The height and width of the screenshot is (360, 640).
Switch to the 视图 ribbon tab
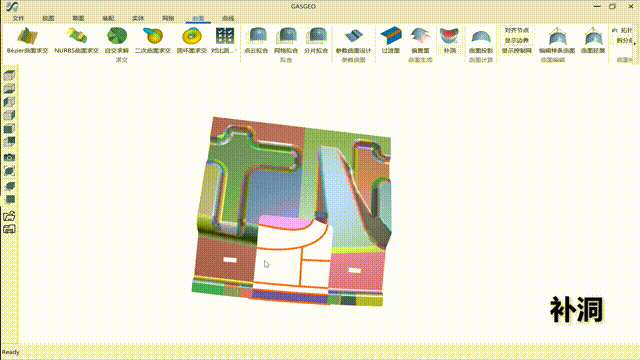click(48, 18)
